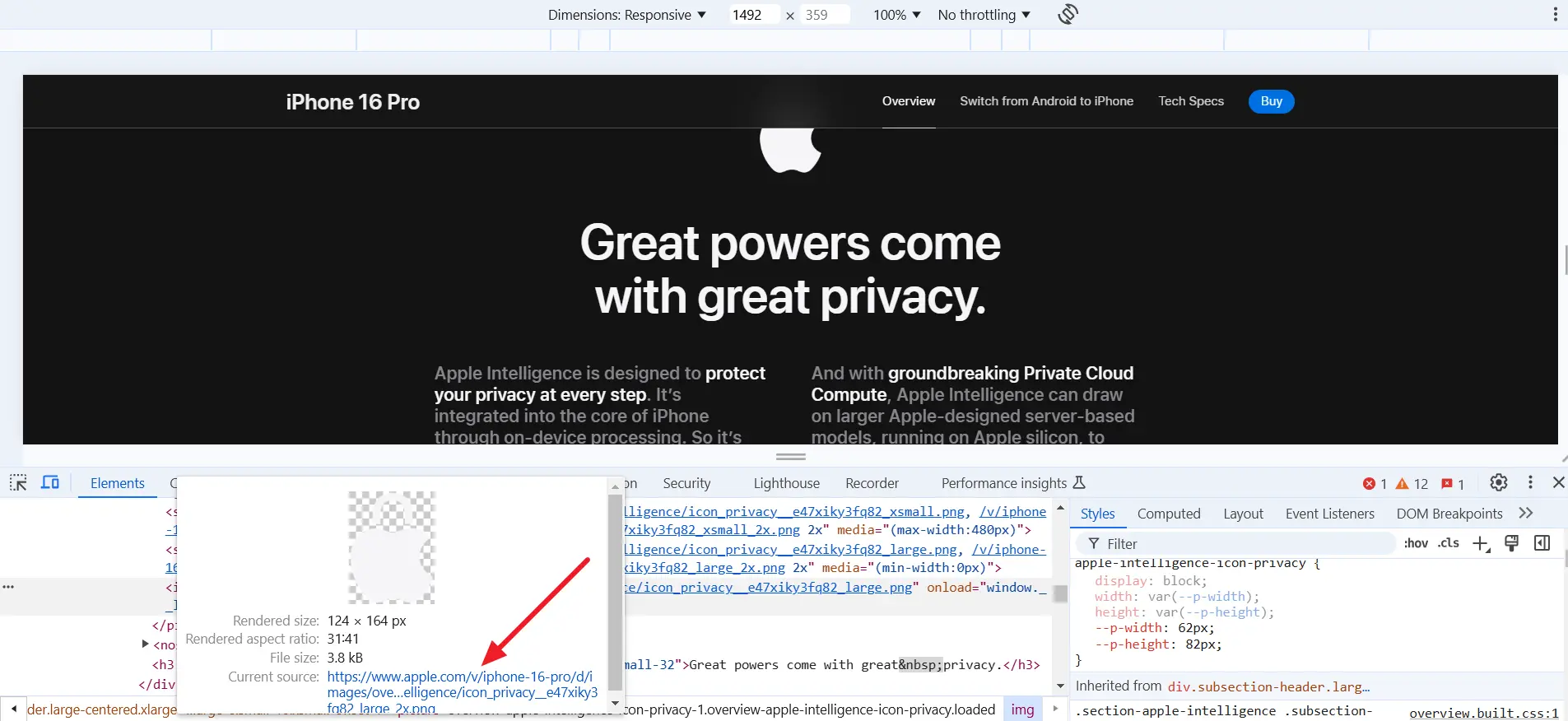1568x721 pixels.
Task: Open DOM Breakpoints tab
Action: pyautogui.click(x=1449, y=514)
